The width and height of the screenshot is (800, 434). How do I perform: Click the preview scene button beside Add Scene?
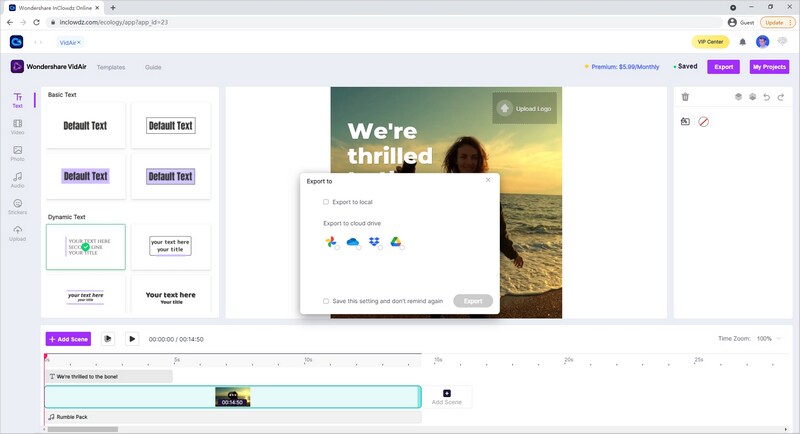[108, 339]
